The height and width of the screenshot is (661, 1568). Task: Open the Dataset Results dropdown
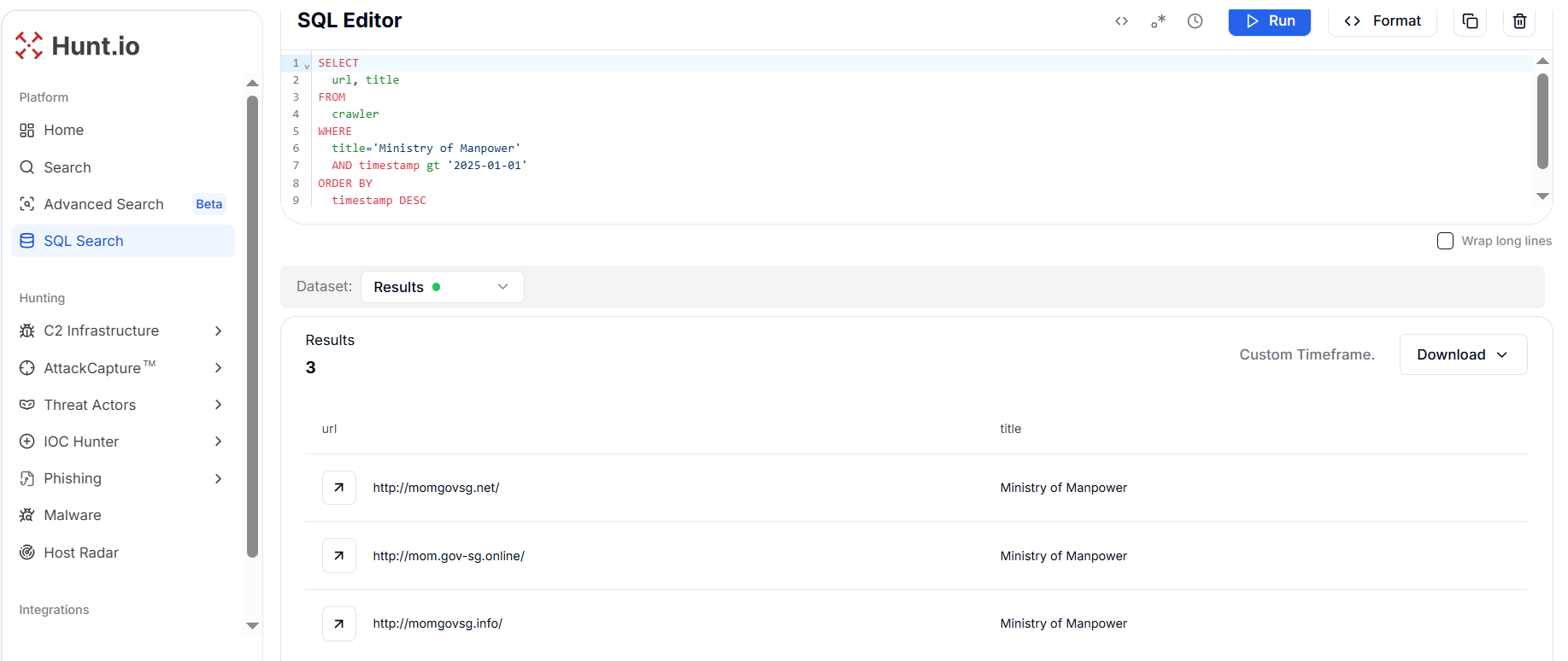pyautogui.click(x=442, y=287)
